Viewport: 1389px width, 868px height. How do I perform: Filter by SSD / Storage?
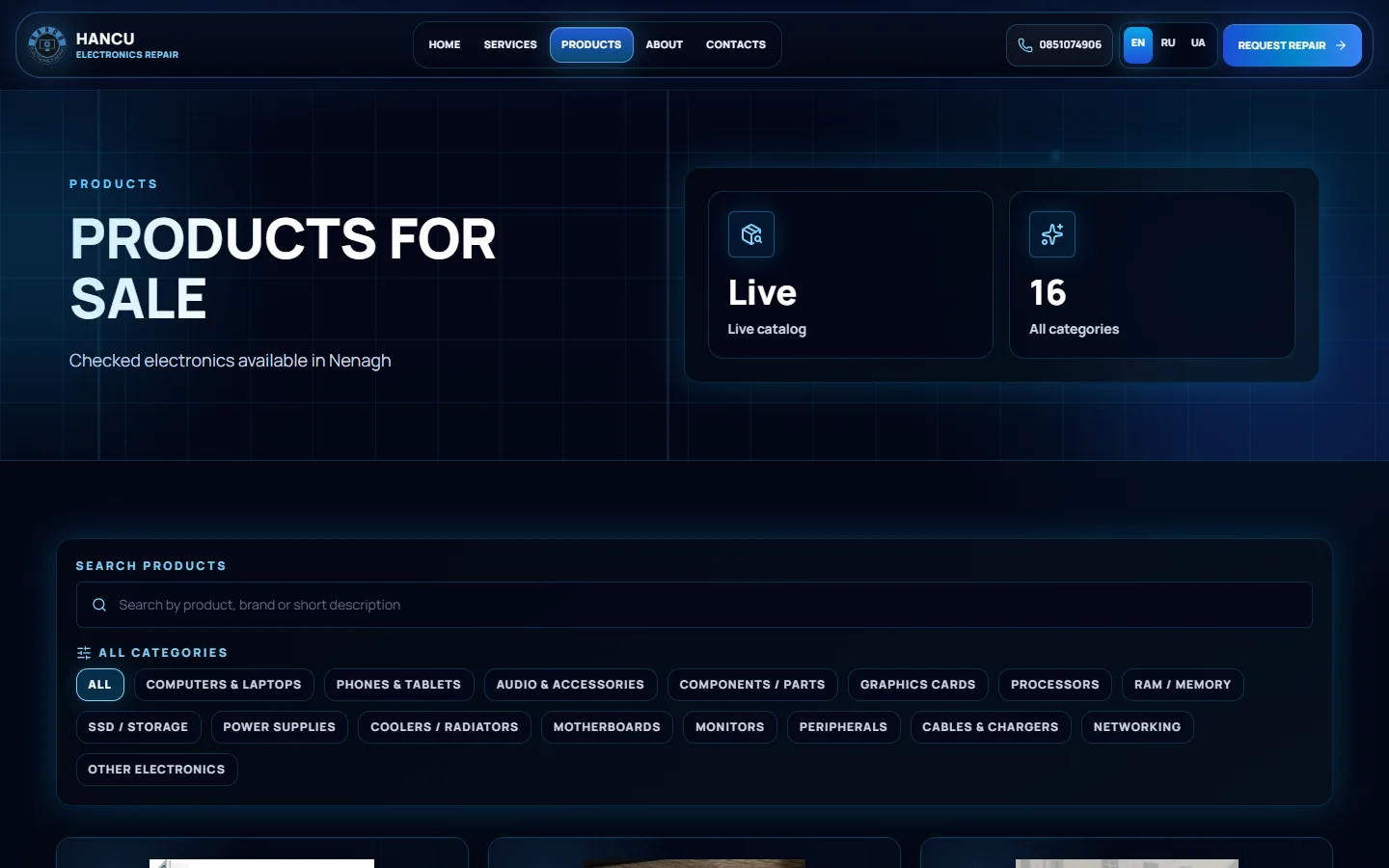(x=138, y=727)
